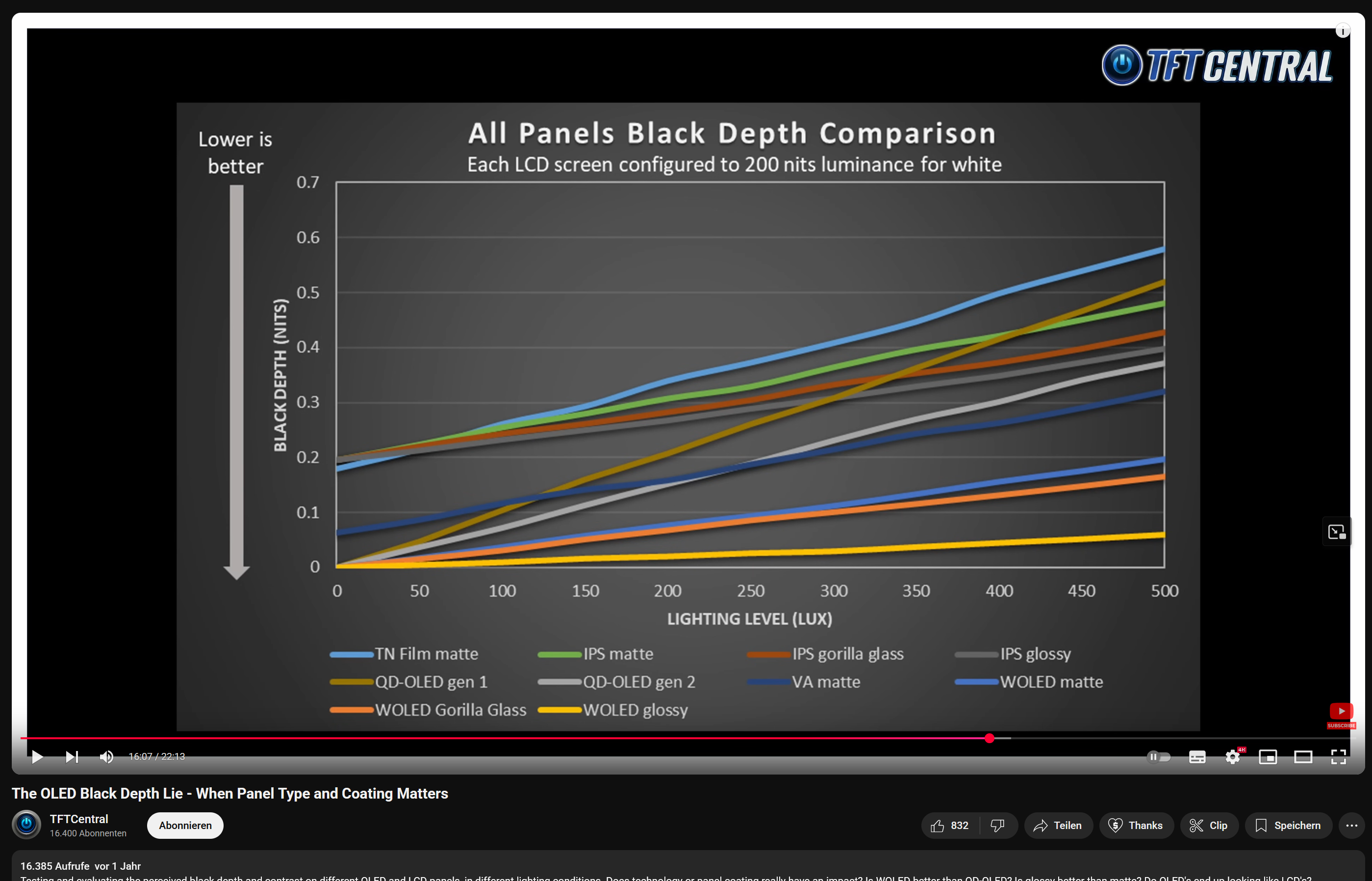The width and height of the screenshot is (1372, 881).
Task: Mute the video volume
Action: pyautogui.click(x=106, y=757)
